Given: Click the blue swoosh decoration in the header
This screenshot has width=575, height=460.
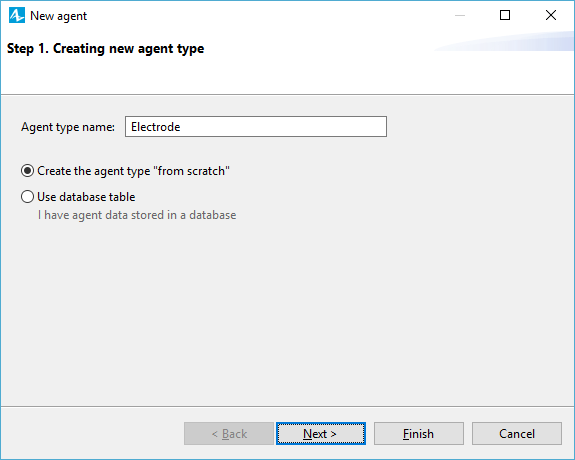Looking at the screenshot, I should [x=505, y=41].
